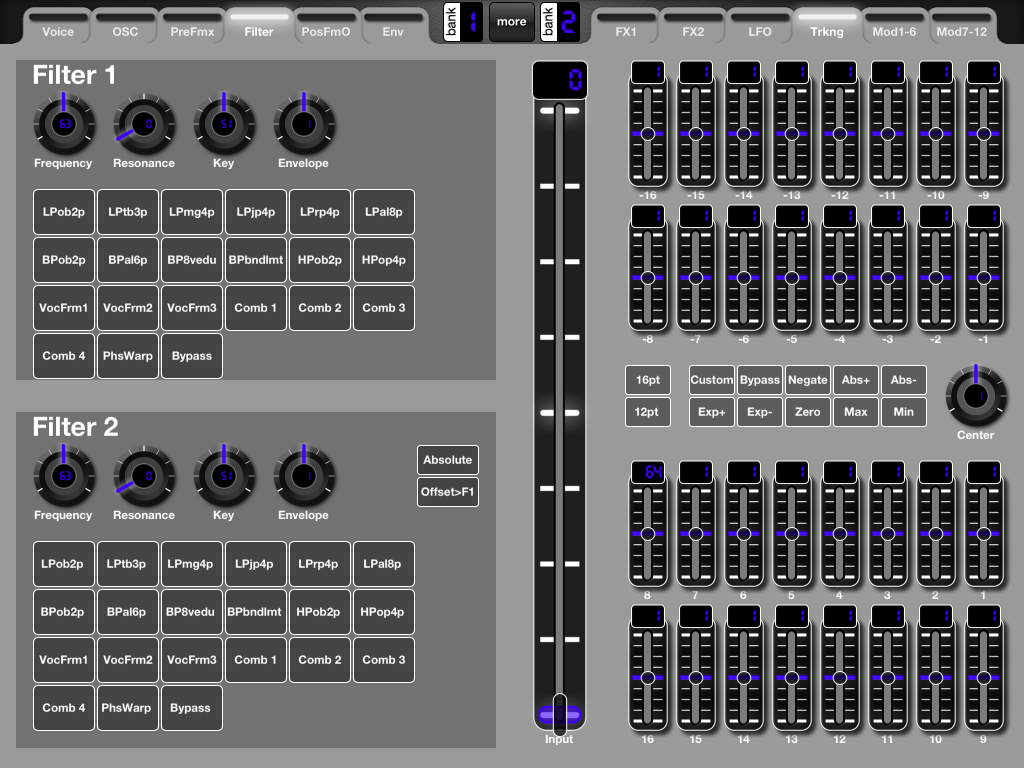Click tracking slider 8 handle
The width and height of the screenshot is (1024, 768).
(648, 534)
